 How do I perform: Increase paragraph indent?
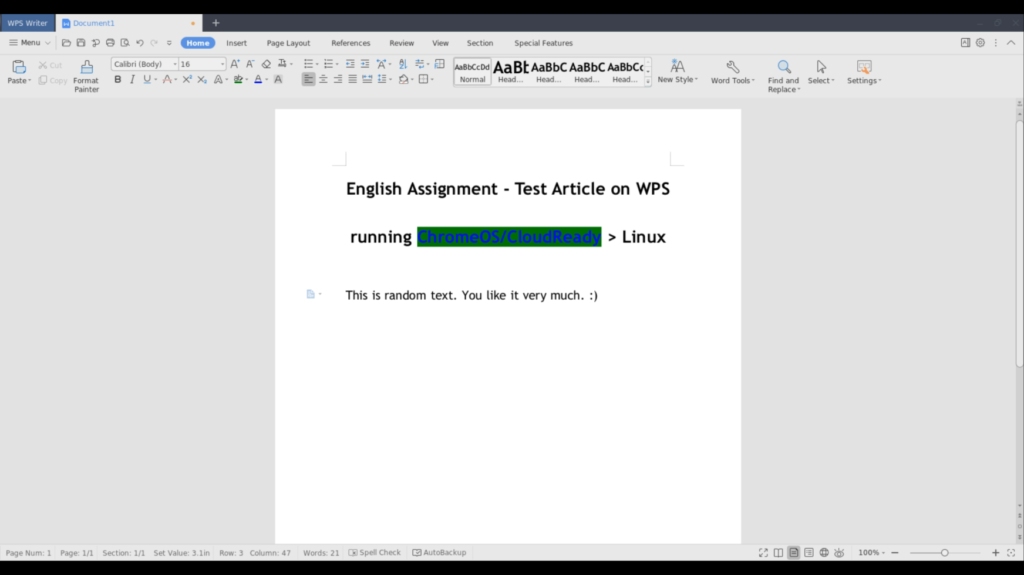pos(365,64)
